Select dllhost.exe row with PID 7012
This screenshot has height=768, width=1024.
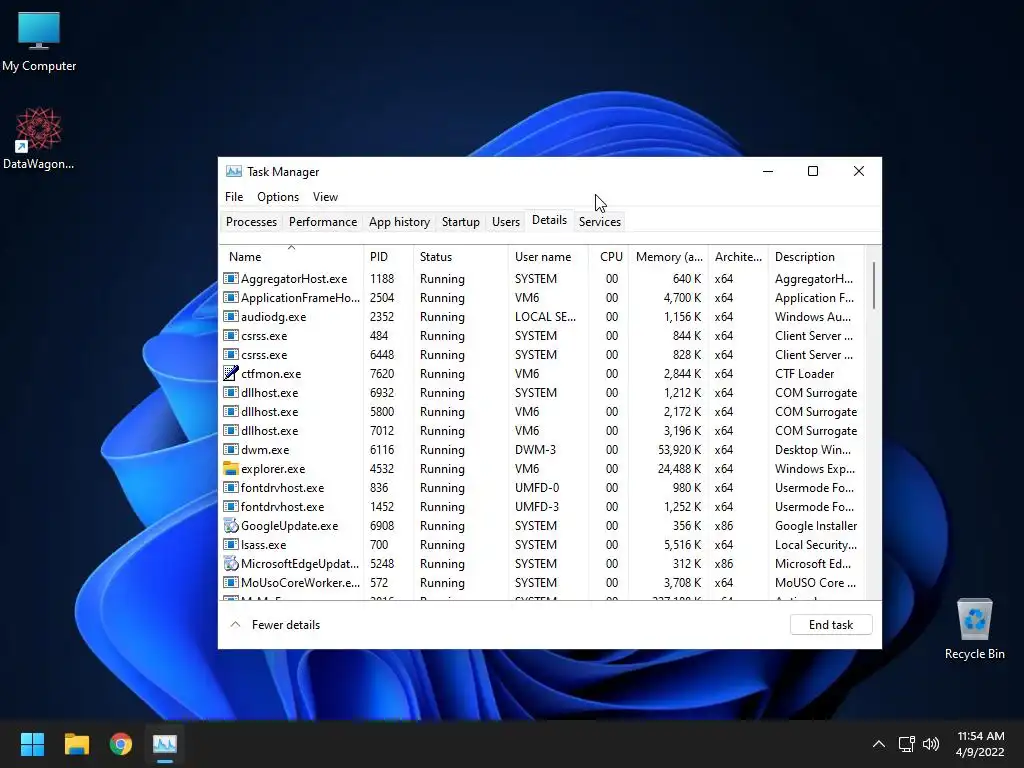[542, 430]
